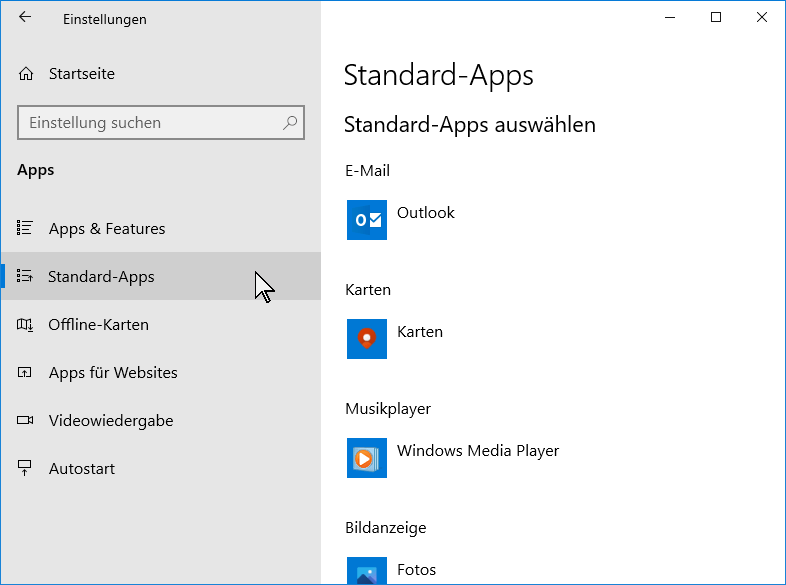Select the Standard-Apps sidebar icon
The image size is (786, 585).
25,276
